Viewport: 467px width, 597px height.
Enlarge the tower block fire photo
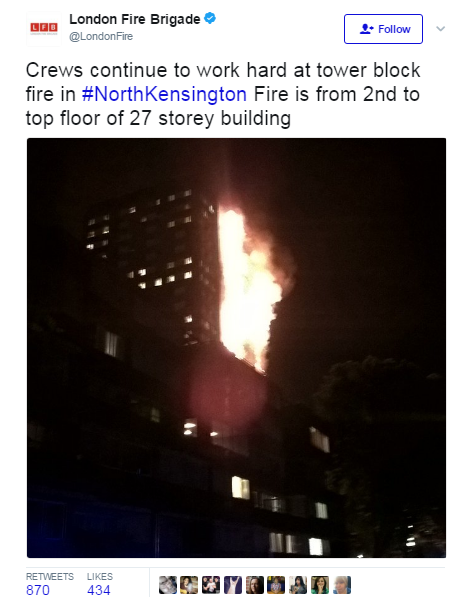point(236,348)
